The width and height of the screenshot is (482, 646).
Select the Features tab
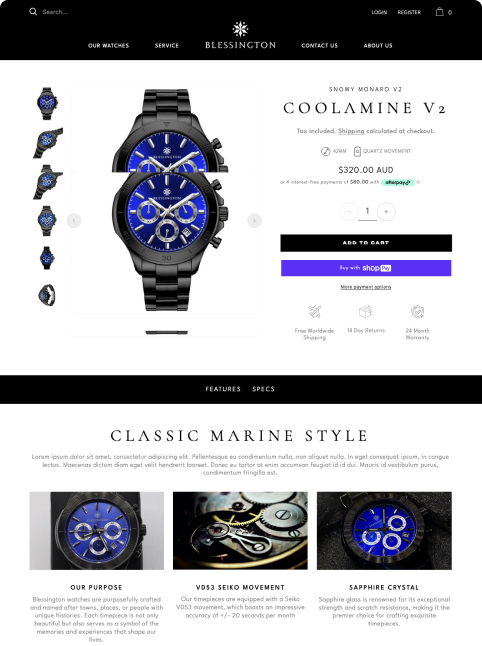pyautogui.click(x=223, y=389)
